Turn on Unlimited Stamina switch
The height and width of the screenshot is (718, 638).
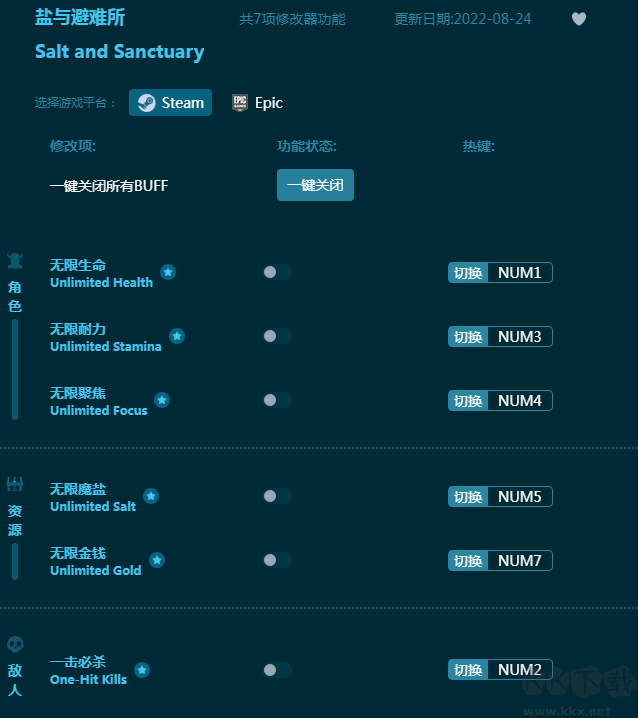point(277,336)
